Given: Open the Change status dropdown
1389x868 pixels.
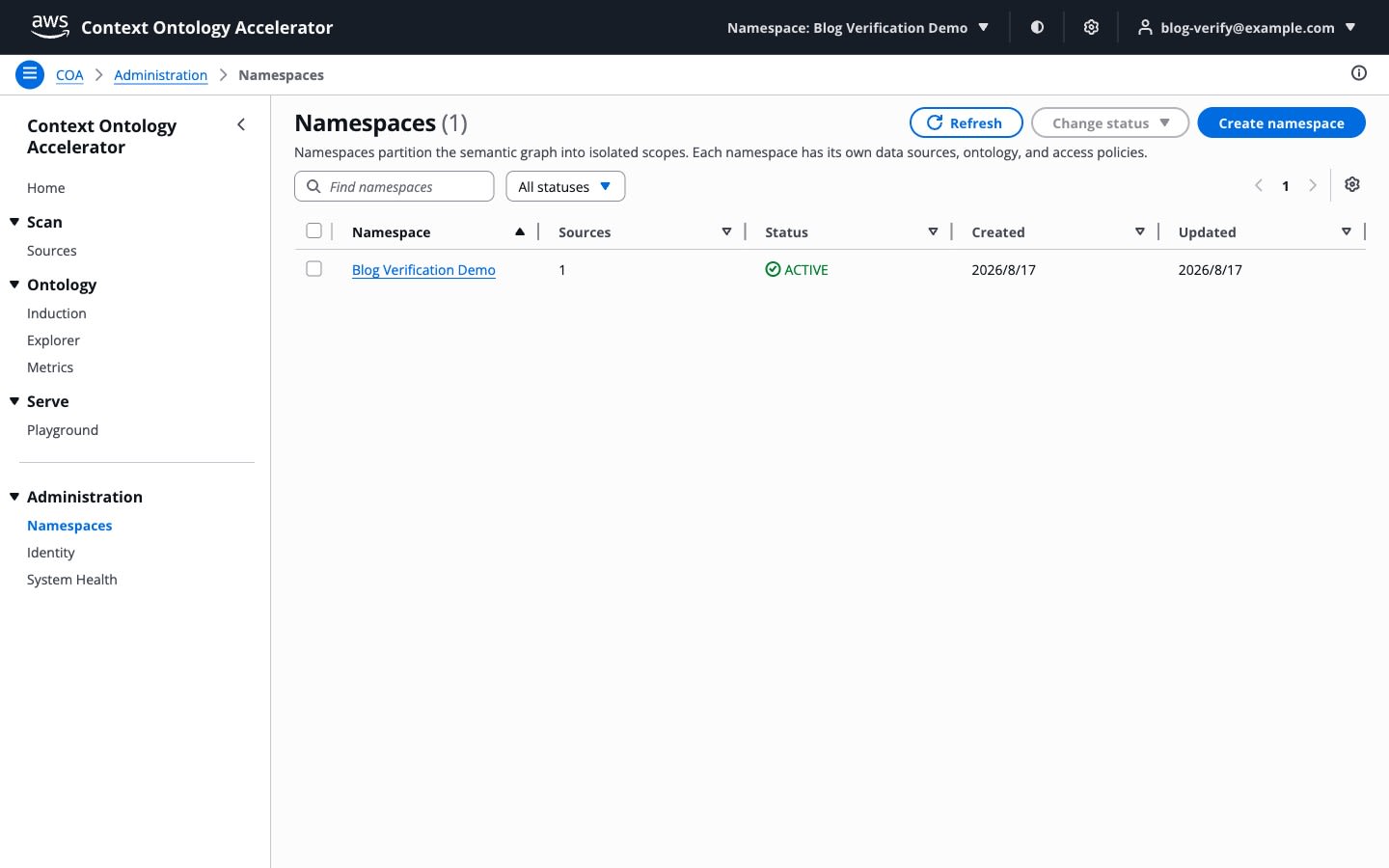Looking at the screenshot, I should [1110, 122].
